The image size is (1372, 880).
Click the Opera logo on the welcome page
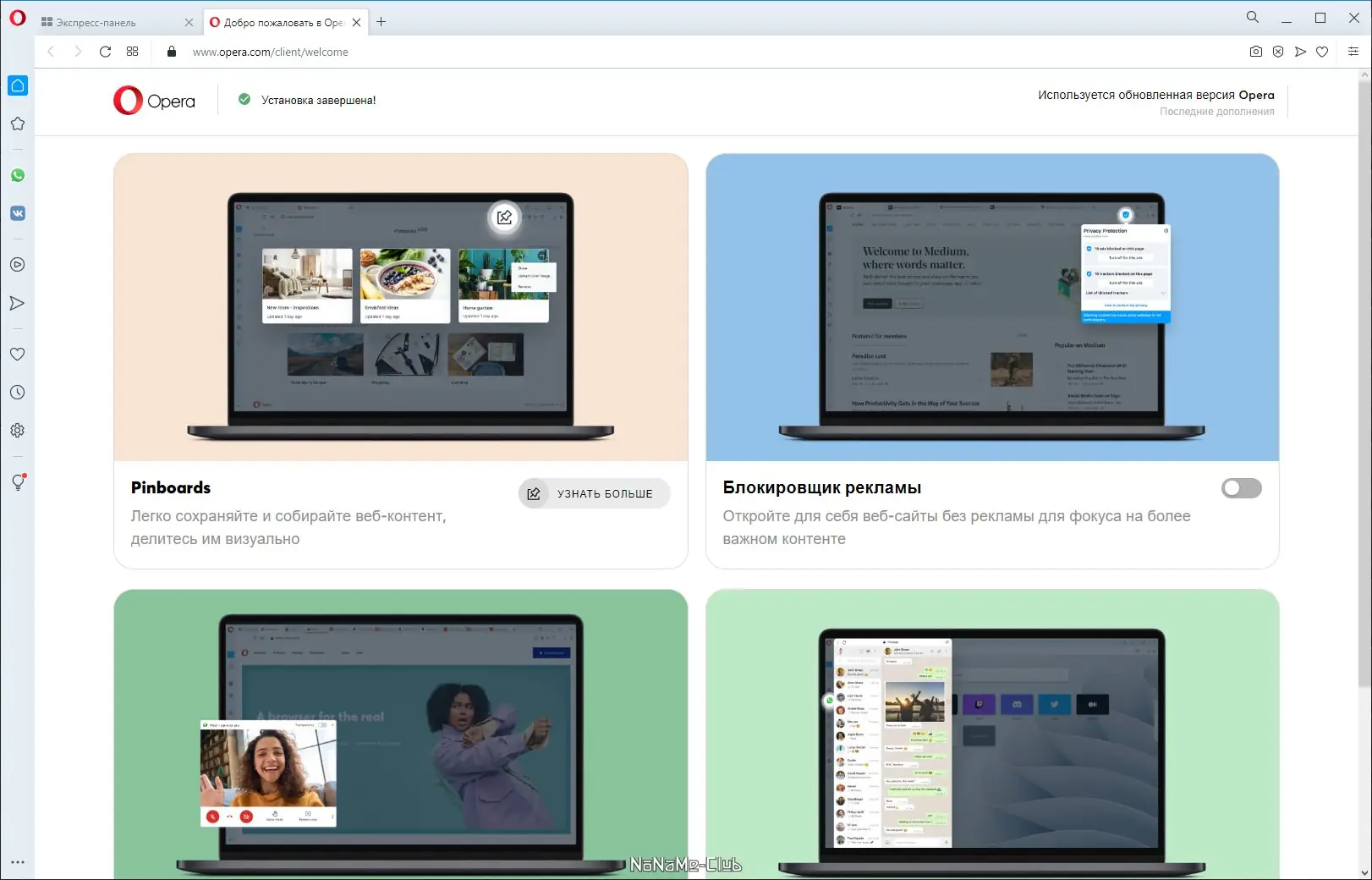click(x=154, y=101)
